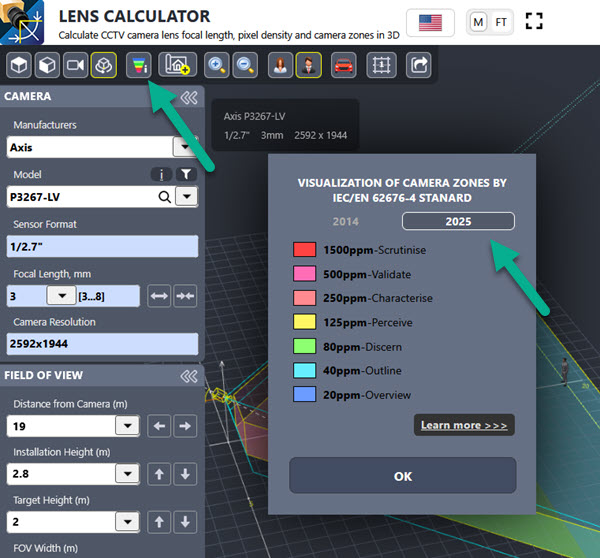This screenshot has height=558, width=600.
Task: Click the '1500ppm-Scrutinise' label text
Action: [x=374, y=250]
